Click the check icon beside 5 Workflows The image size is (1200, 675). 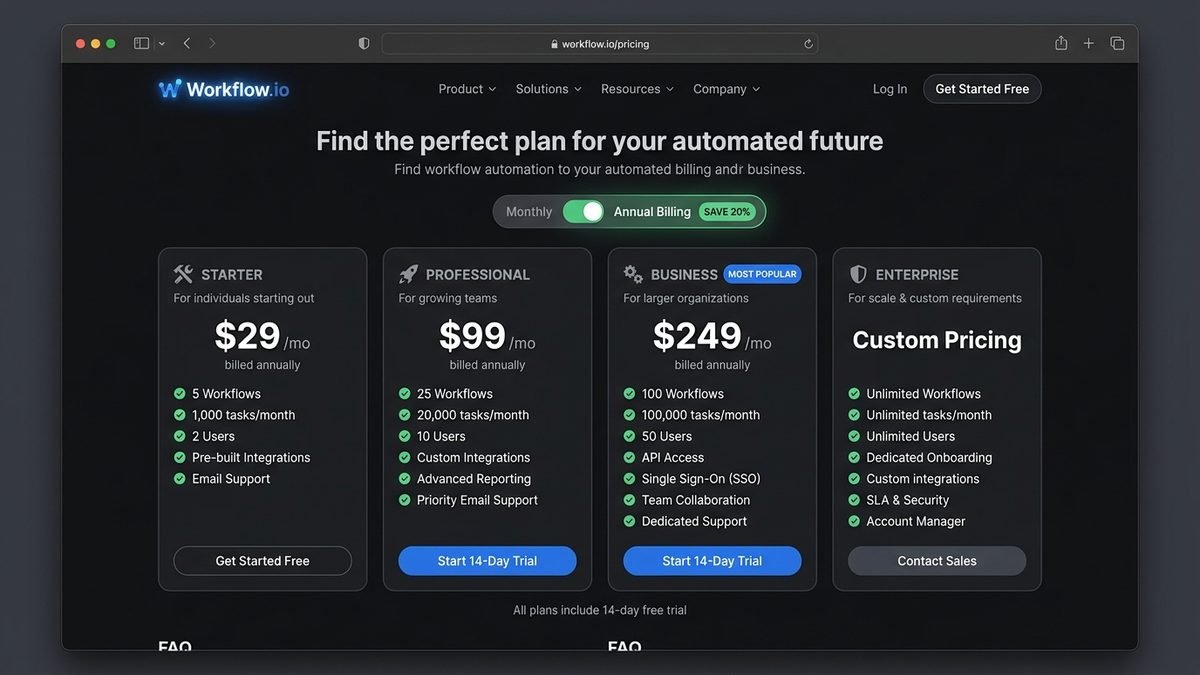tap(180, 393)
